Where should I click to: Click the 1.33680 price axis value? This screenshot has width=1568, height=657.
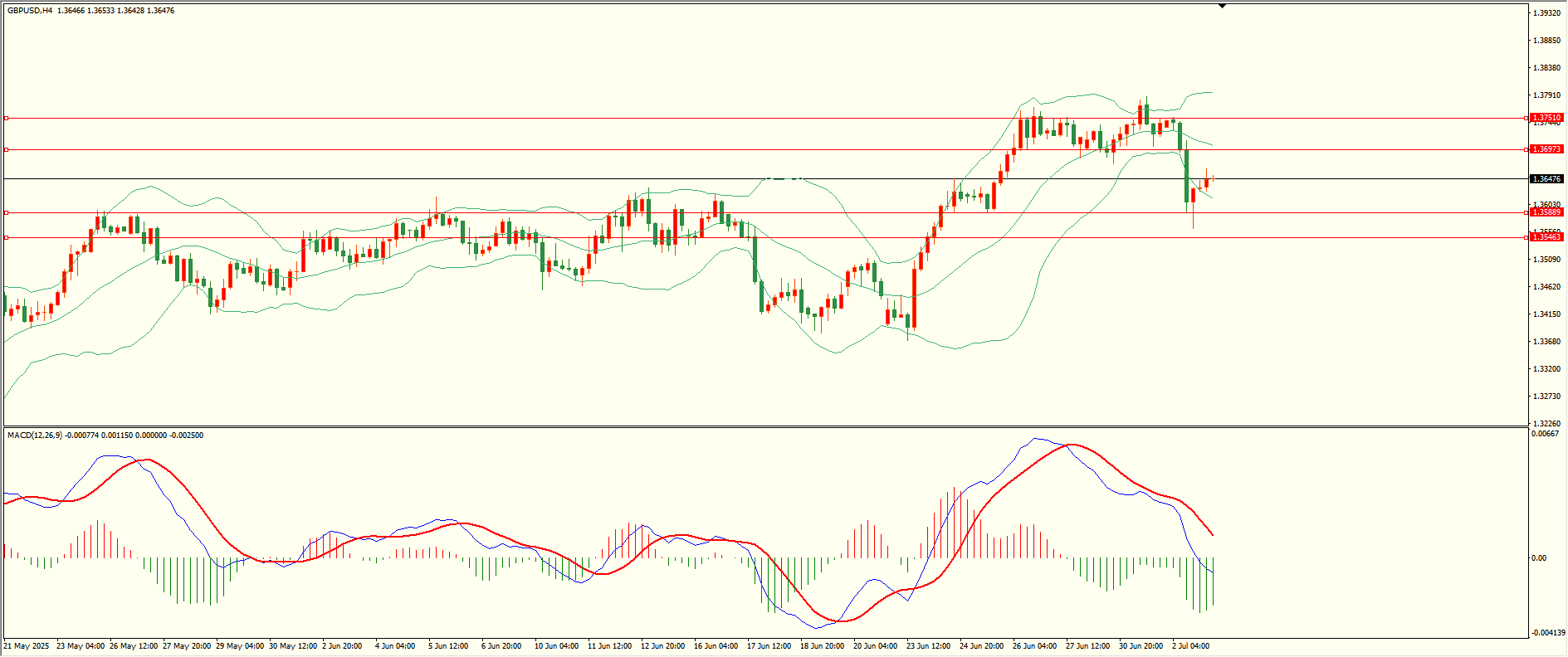point(1546,342)
